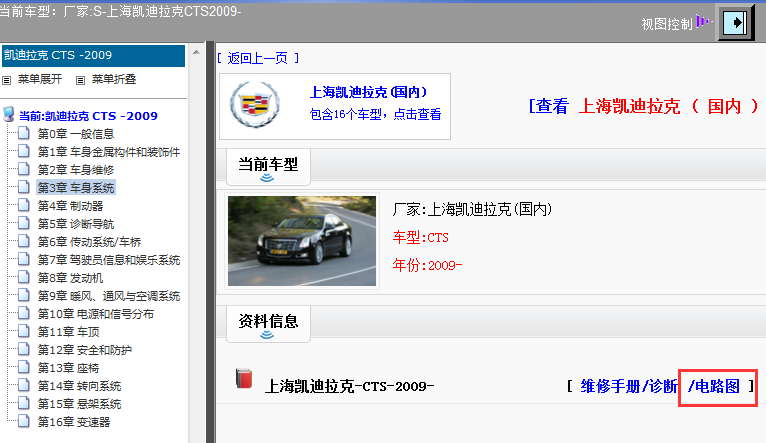766x443 pixels.
Task: Open 第2章 车身维修
Action: point(76,170)
